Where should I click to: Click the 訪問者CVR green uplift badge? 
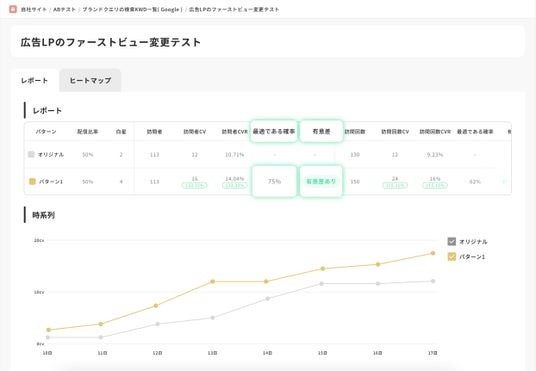pyautogui.click(x=235, y=185)
